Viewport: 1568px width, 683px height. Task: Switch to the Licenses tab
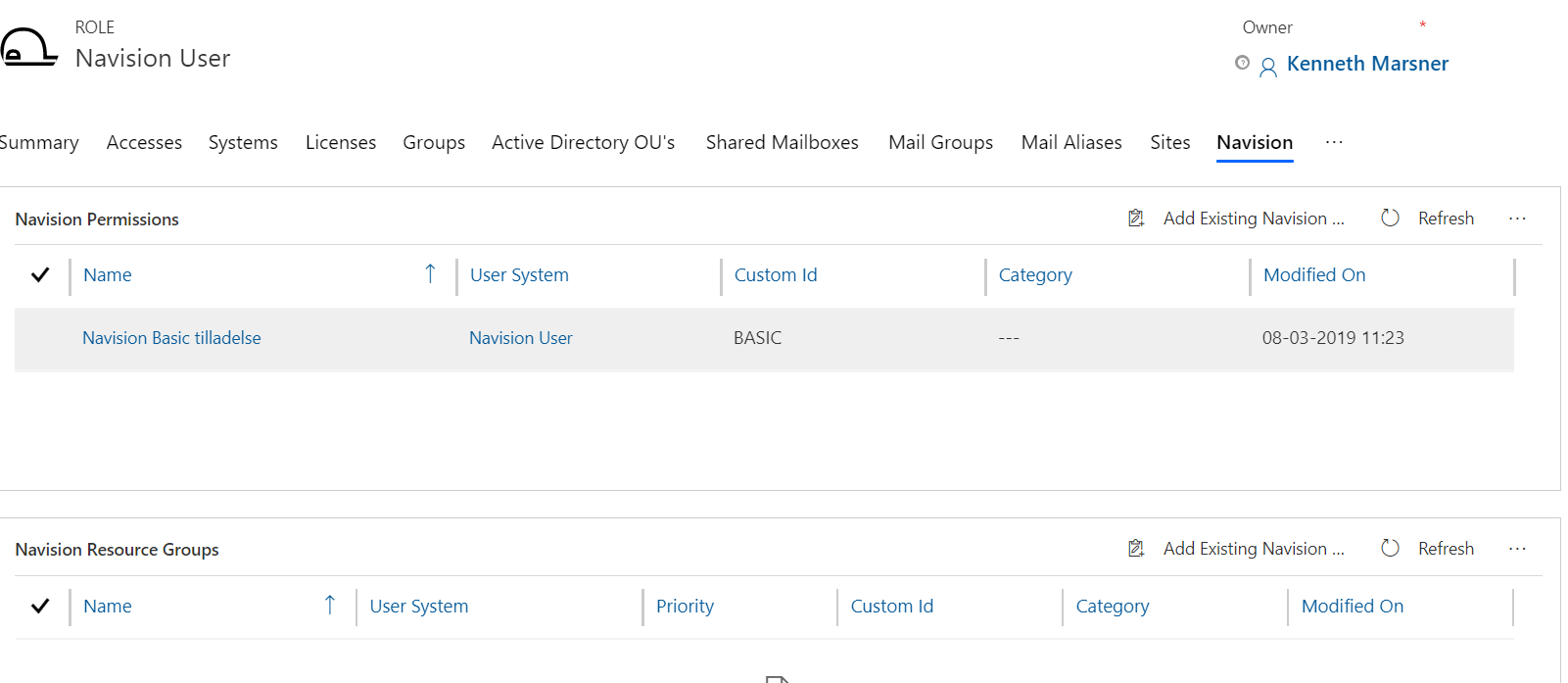click(x=340, y=143)
